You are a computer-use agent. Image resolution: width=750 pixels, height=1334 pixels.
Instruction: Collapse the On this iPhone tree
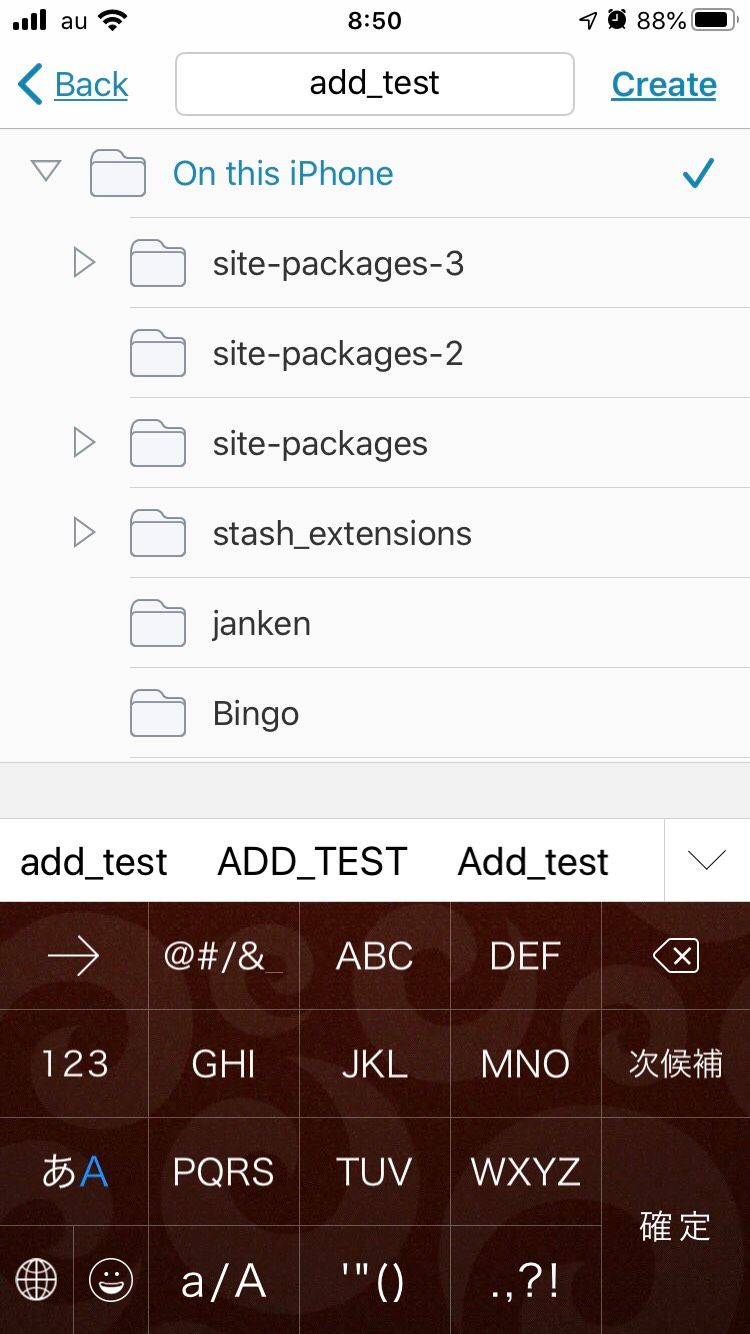pos(46,171)
